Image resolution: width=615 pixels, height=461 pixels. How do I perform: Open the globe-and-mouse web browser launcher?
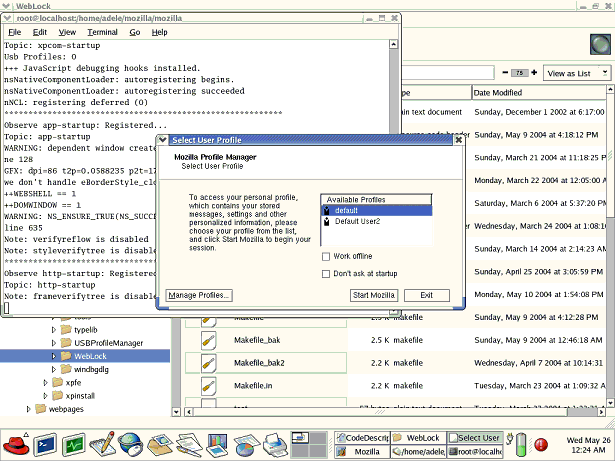pyautogui.click(x=130, y=445)
